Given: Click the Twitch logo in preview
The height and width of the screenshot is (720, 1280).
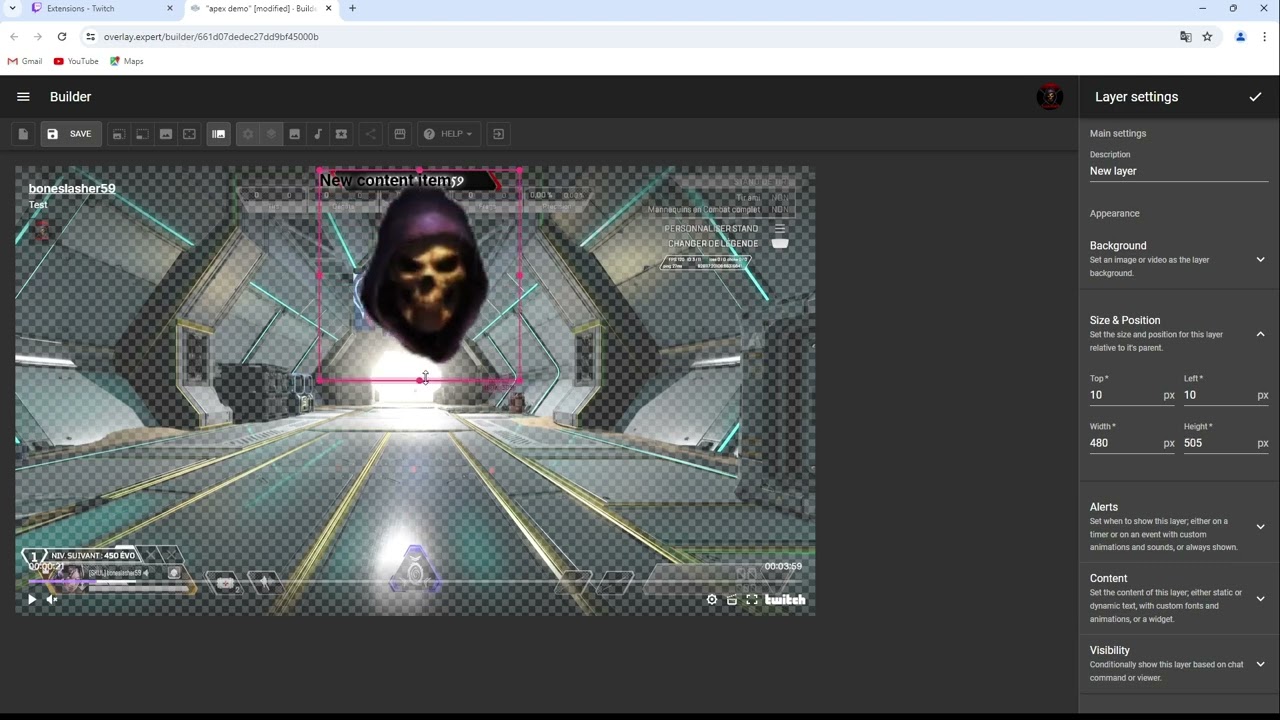Looking at the screenshot, I should pos(785,600).
